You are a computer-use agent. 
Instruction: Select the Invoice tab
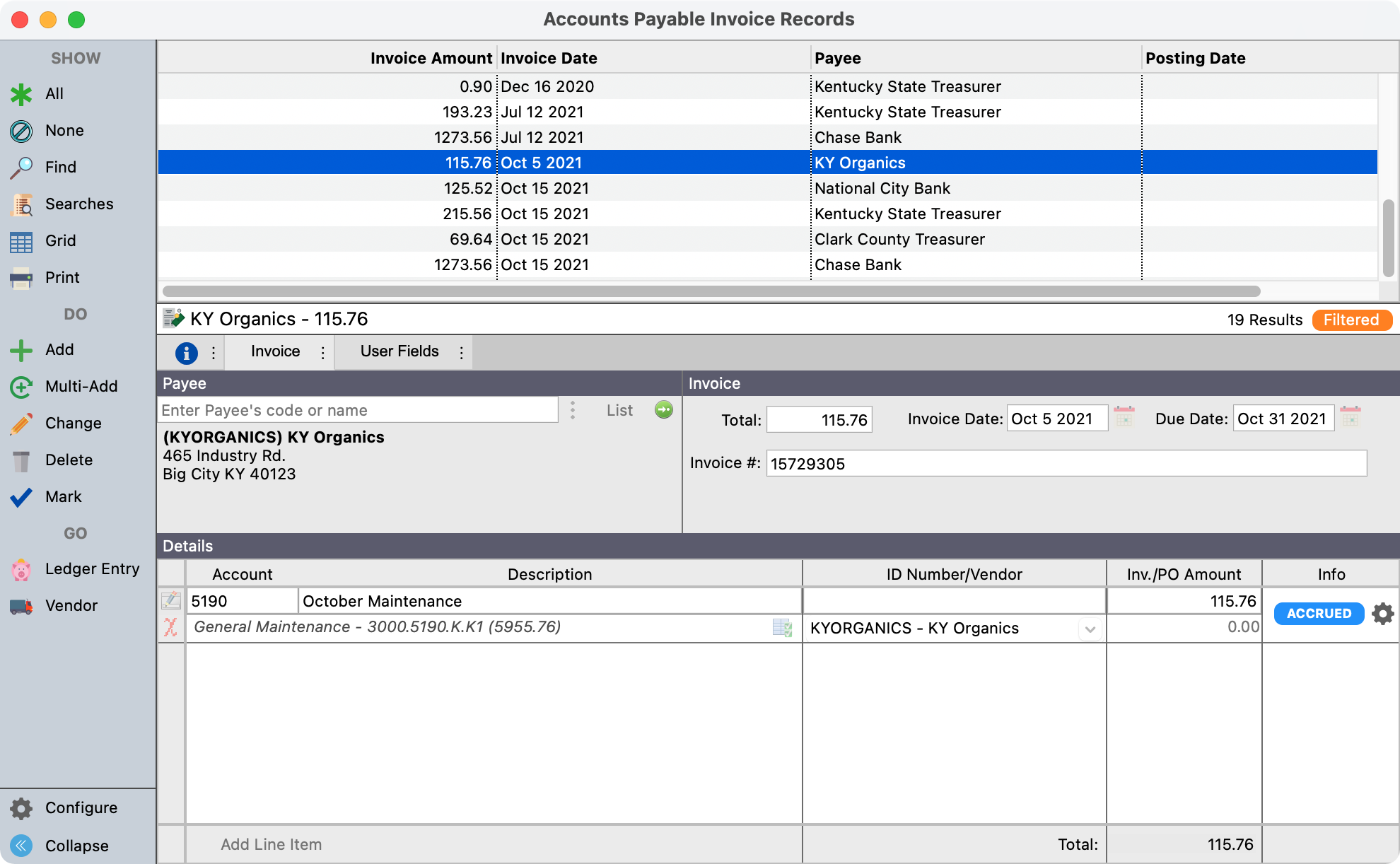click(275, 351)
